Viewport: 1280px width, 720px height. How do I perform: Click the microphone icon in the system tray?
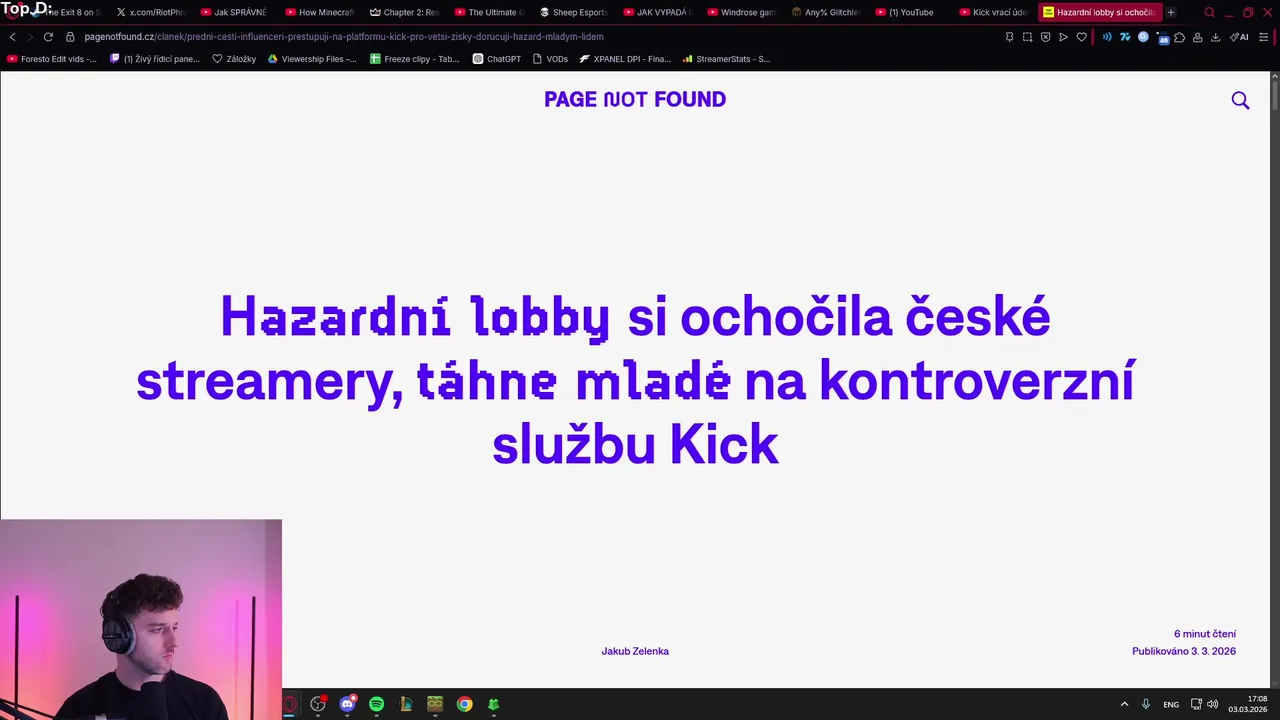click(1146, 704)
